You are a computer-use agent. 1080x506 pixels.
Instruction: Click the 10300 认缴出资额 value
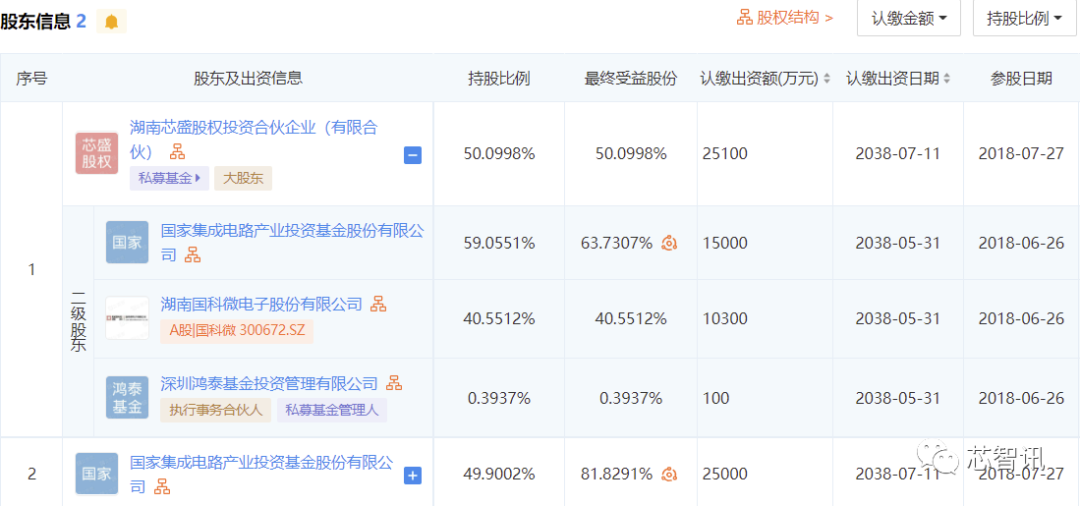725,319
